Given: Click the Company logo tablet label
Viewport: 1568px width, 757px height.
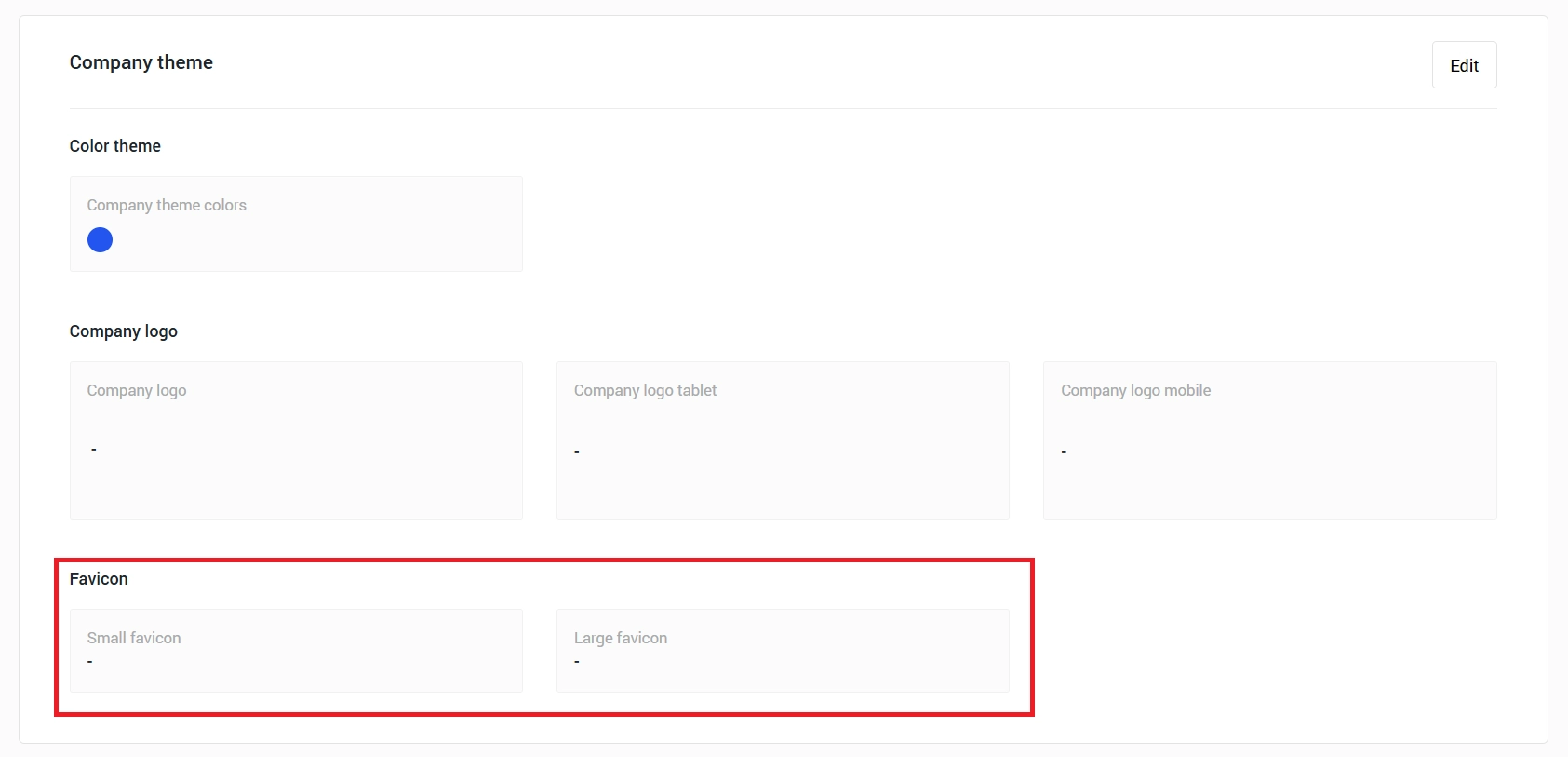Looking at the screenshot, I should tap(645, 390).
